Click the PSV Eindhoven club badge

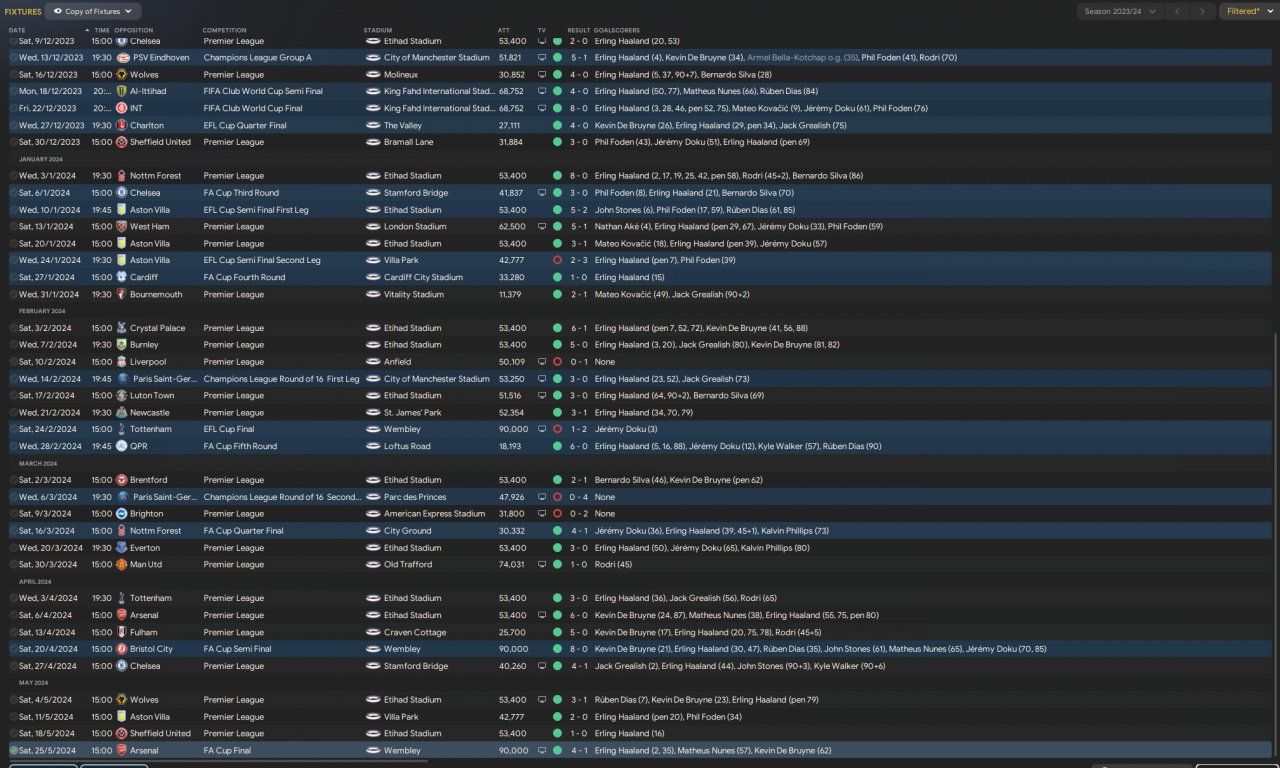click(123, 58)
